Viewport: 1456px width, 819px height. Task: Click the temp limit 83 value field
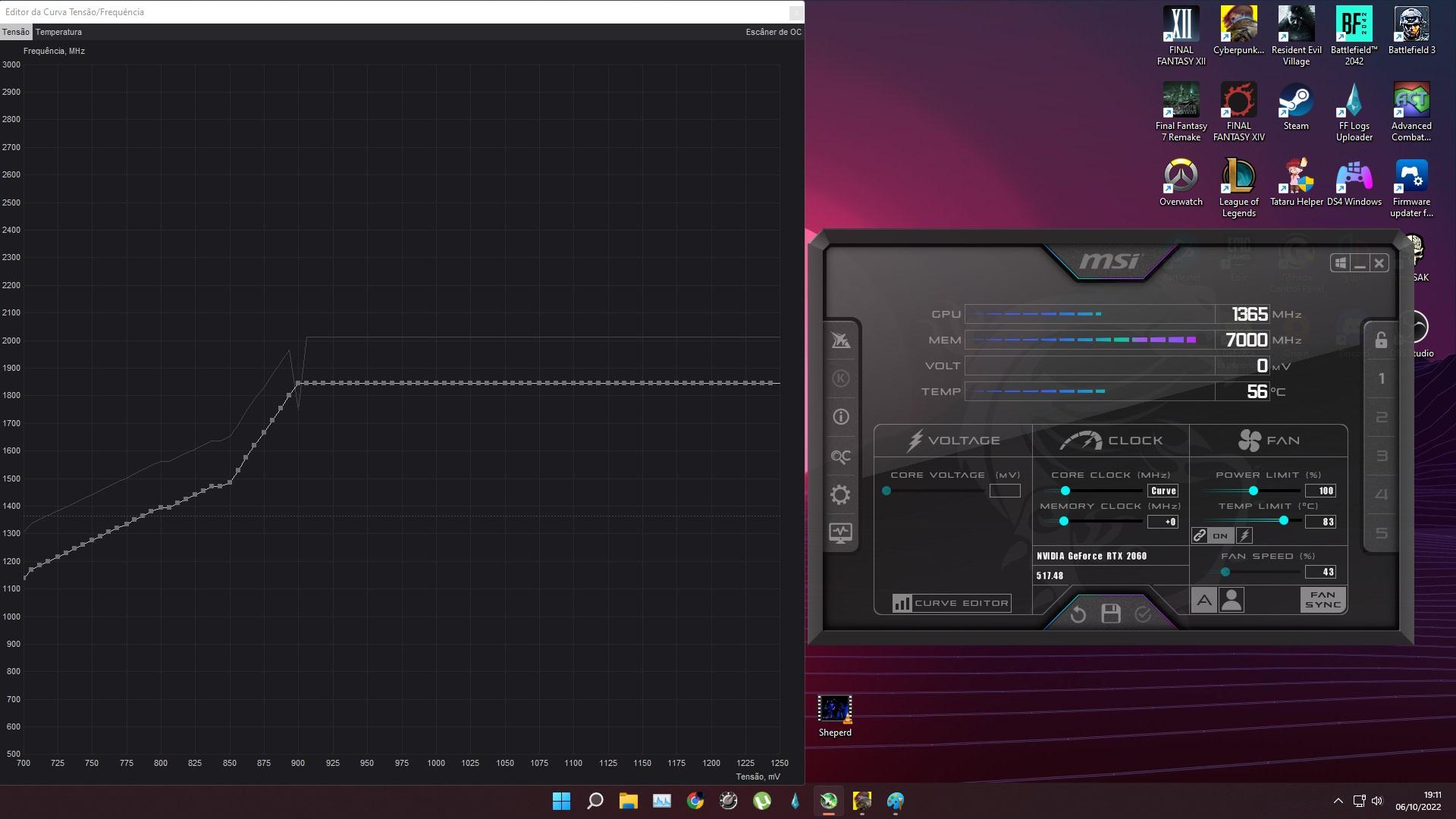1320,522
